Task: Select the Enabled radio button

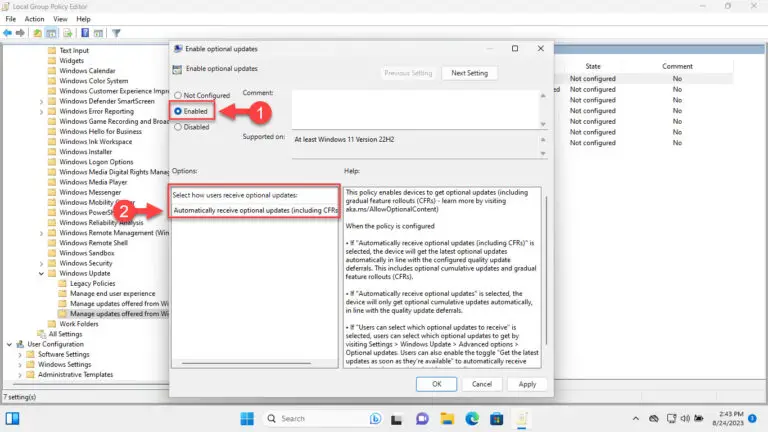Action: point(178,111)
